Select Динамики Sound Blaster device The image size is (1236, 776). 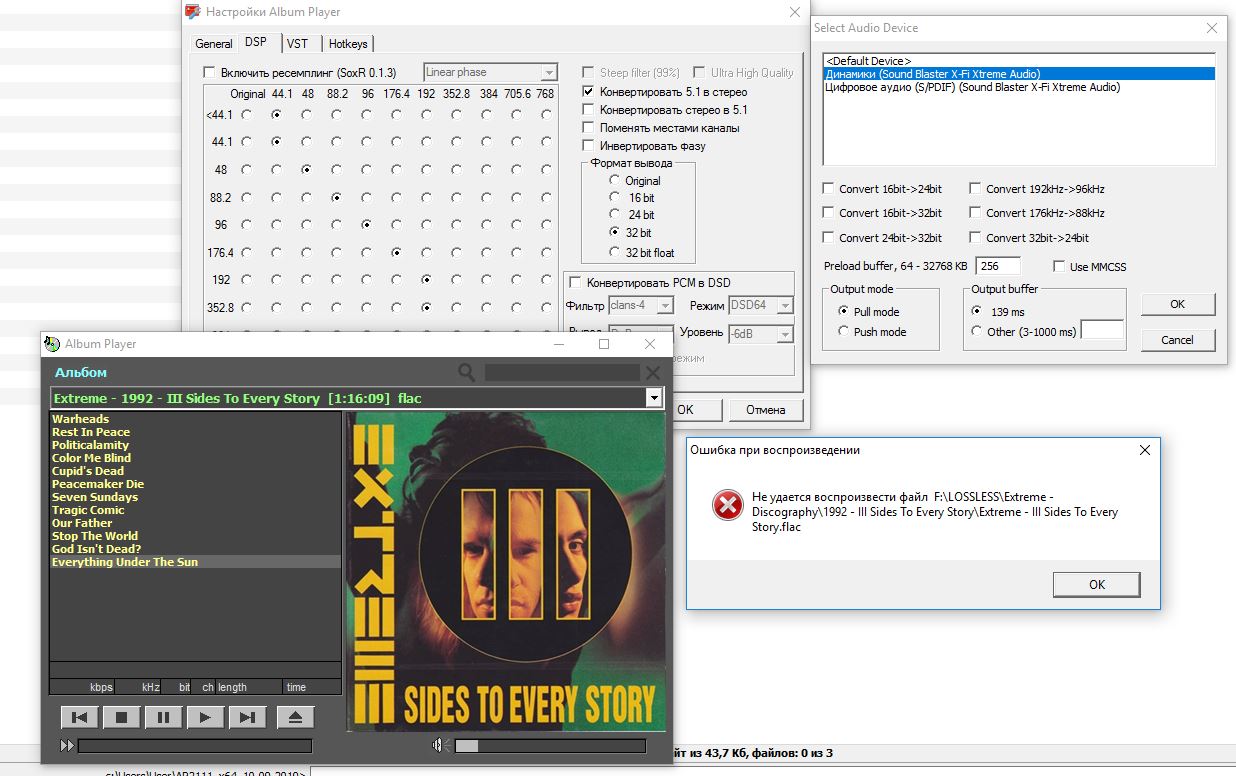coord(1018,74)
